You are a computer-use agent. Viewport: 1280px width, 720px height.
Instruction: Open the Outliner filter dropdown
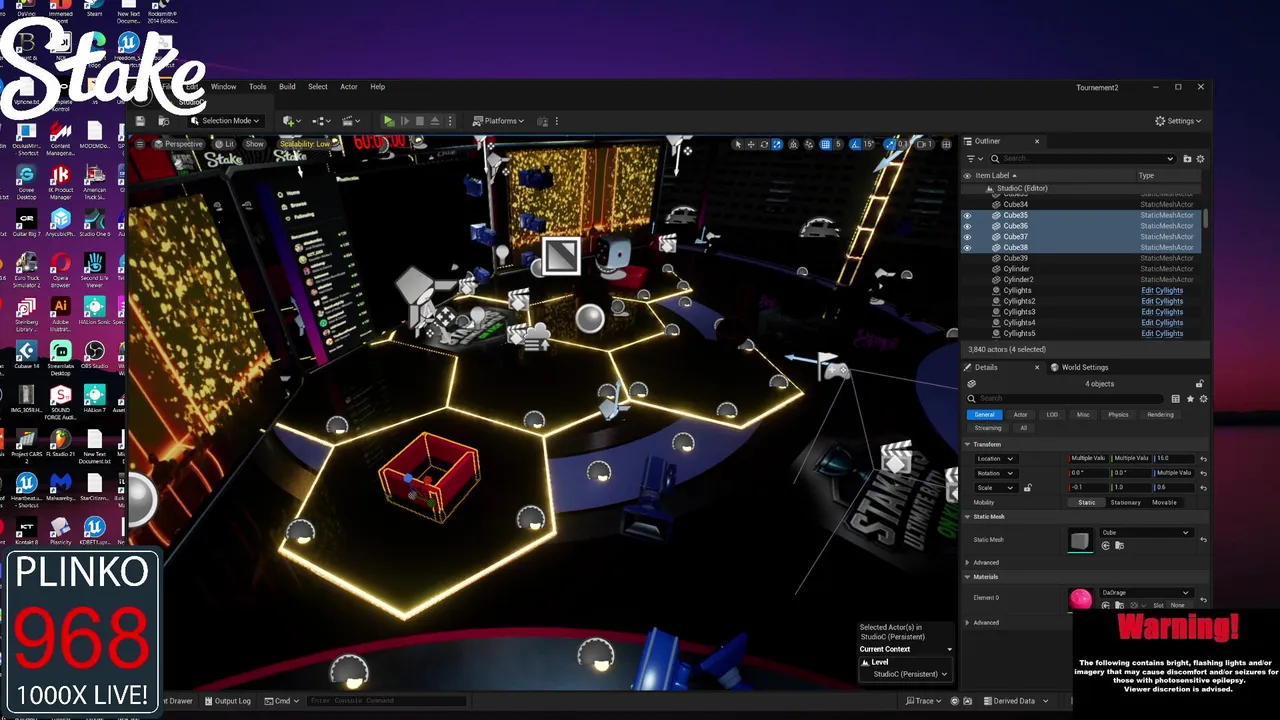pyautogui.click(x=974, y=159)
